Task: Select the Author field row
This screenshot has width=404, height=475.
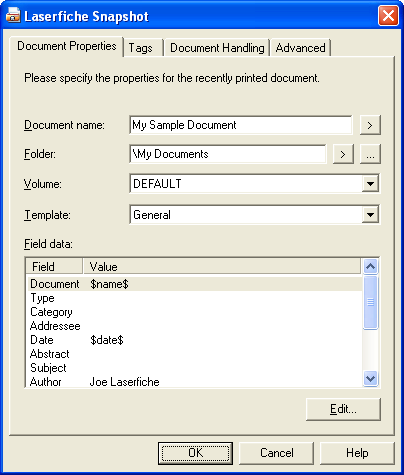Action: click(x=194, y=382)
